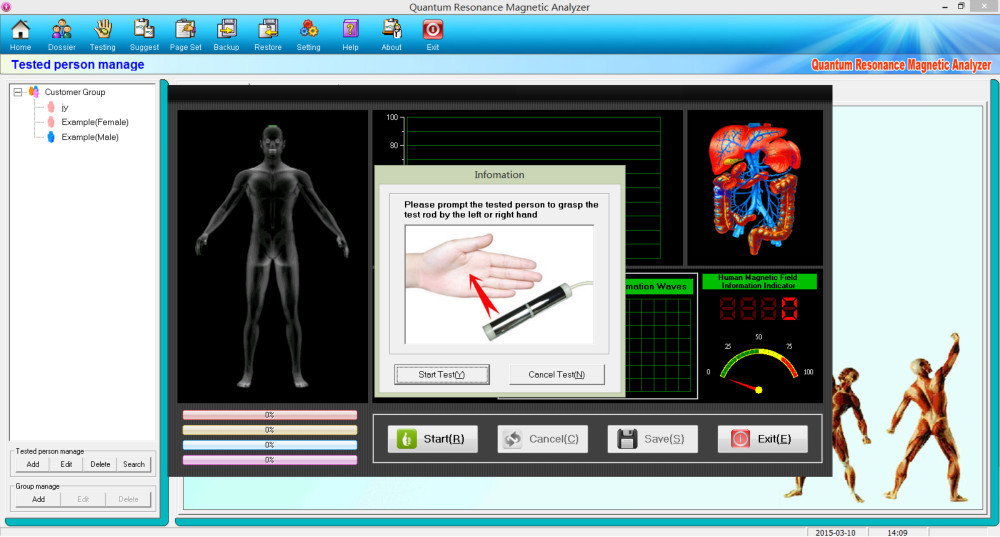Click the Restore toolbar icon

point(268,31)
